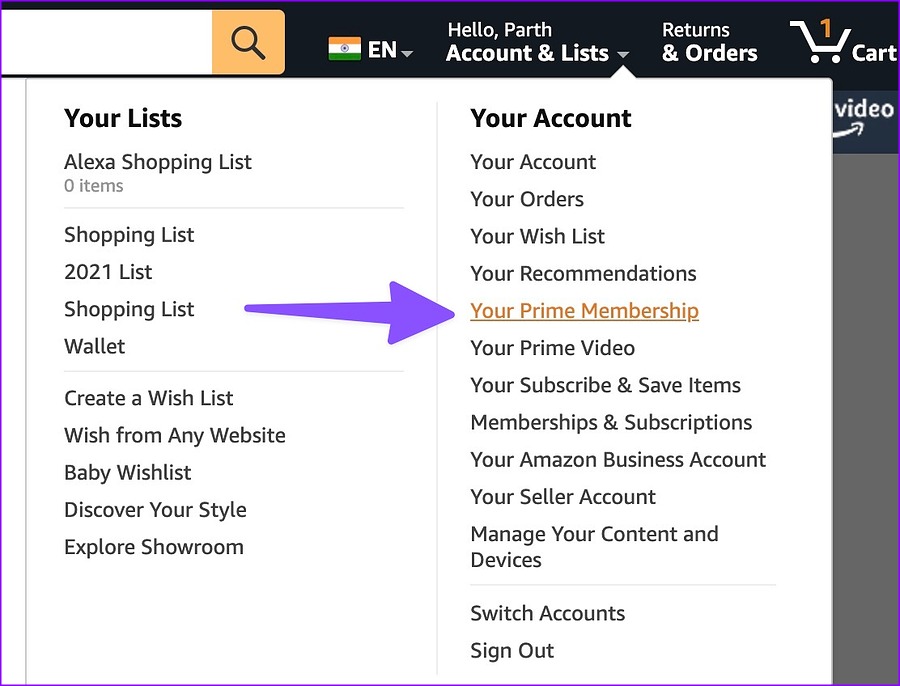
Task: Open the 2021 List
Action: tap(108, 272)
